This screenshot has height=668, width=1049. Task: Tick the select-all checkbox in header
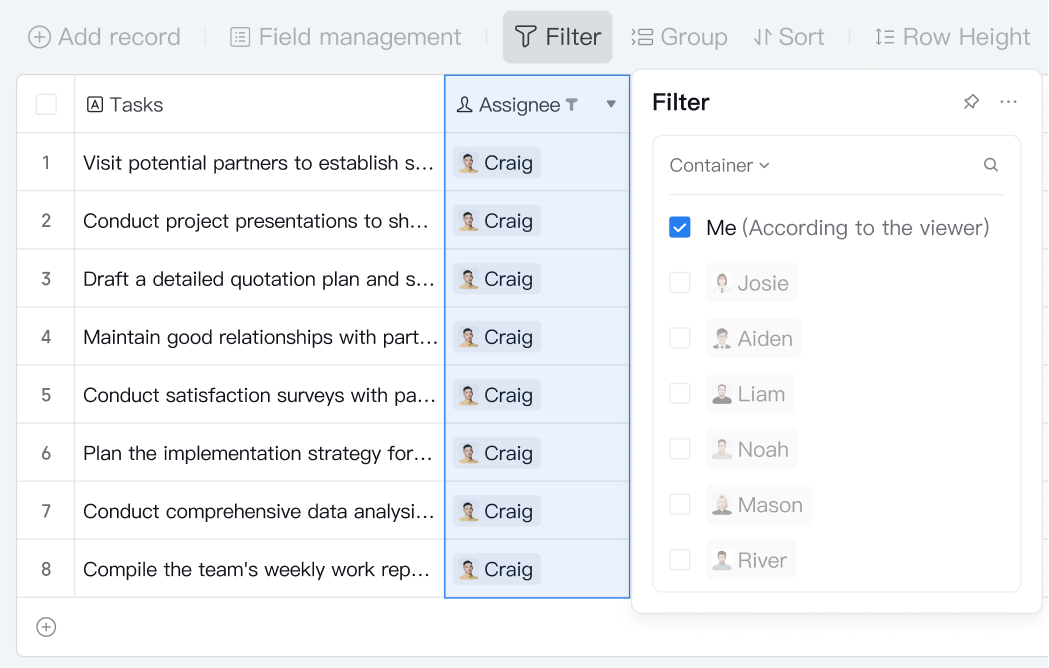[x=46, y=104]
